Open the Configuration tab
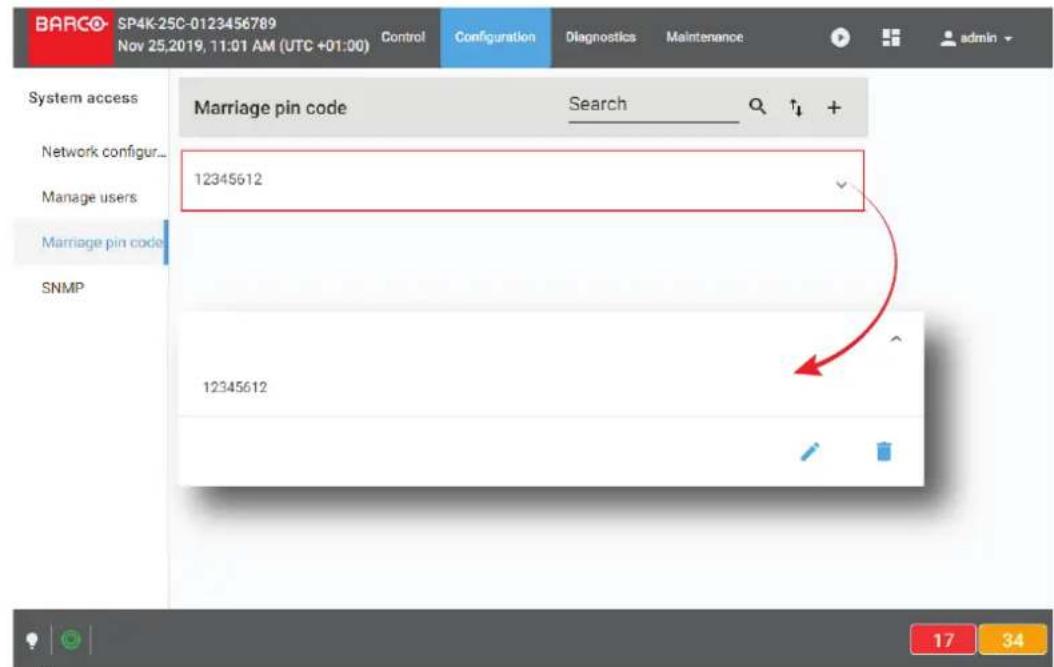The width and height of the screenshot is (1054, 667). tap(495, 37)
